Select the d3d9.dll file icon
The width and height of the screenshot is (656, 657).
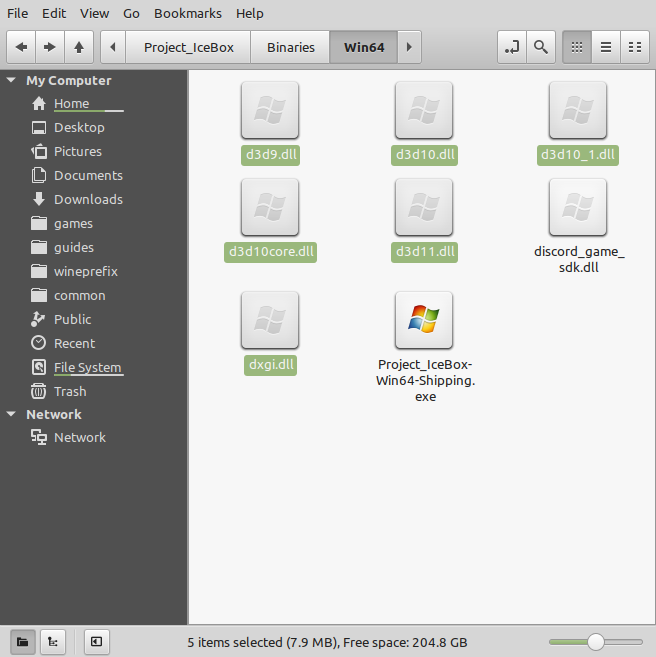click(x=270, y=110)
